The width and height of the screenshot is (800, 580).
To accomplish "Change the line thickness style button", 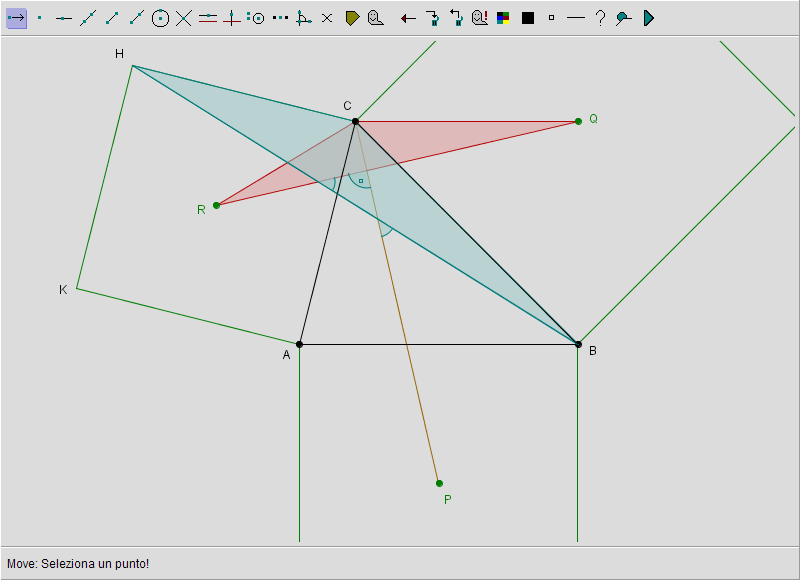I will point(575,18).
